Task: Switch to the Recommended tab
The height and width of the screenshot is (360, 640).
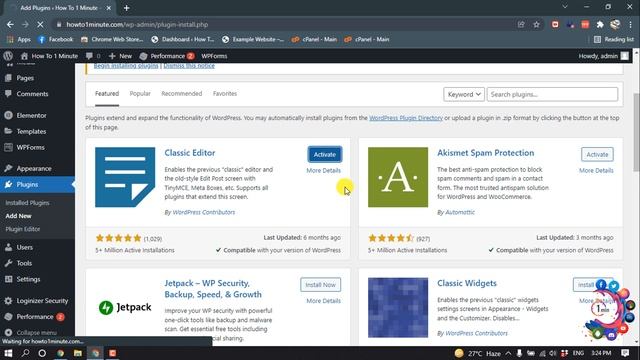Action: pyautogui.click(x=182, y=93)
